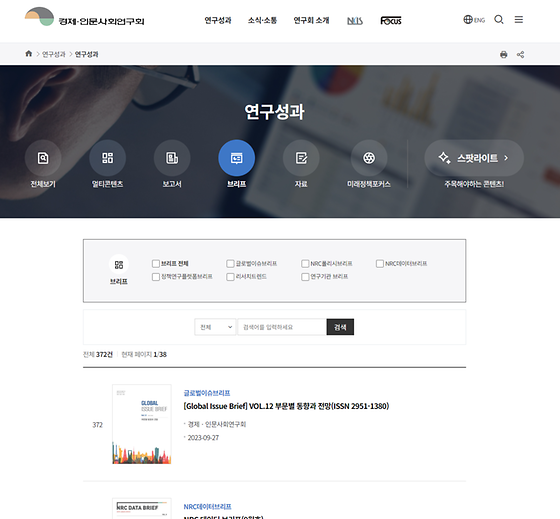Image resolution: width=560 pixels, height=519 pixels.
Task: Select the 브리프 category icon
Action: click(236, 158)
